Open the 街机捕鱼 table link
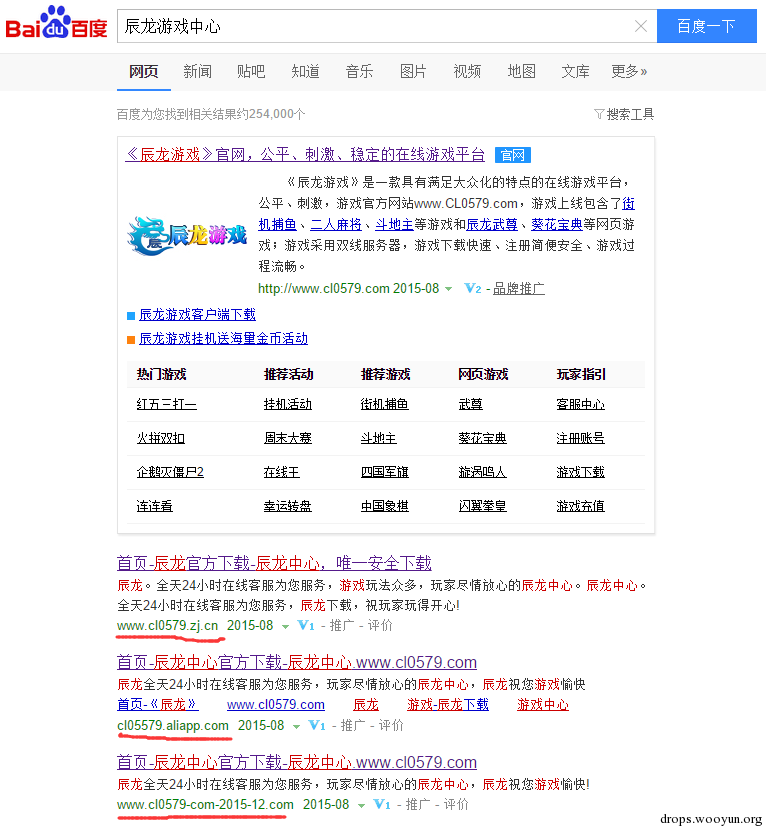 click(x=384, y=404)
